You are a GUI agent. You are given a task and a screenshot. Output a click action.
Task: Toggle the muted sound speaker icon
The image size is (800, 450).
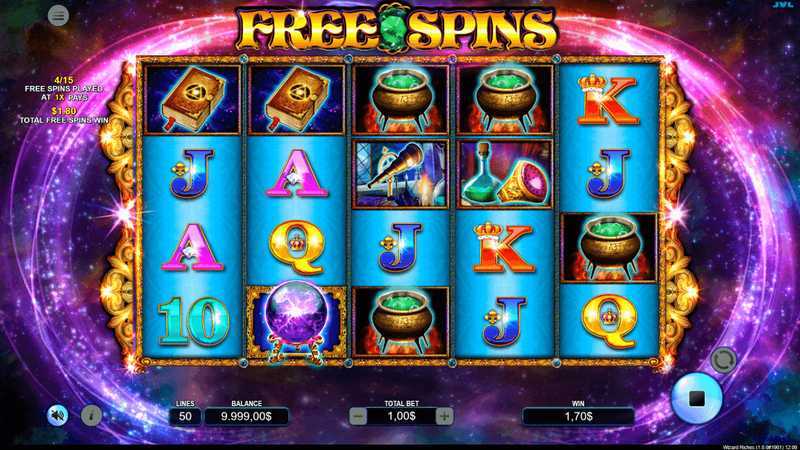pos(58,415)
